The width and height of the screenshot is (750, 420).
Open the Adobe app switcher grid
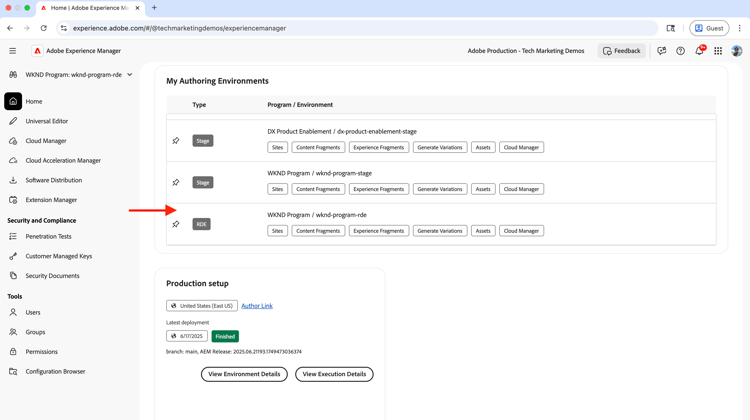tap(718, 51)
